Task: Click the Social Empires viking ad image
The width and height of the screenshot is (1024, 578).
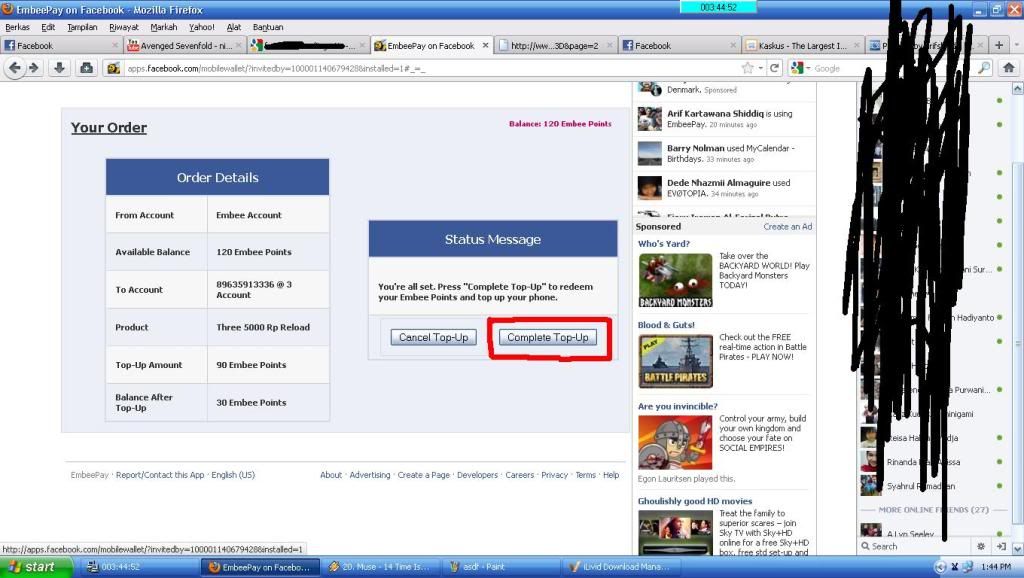Action: click(x=675, y=443)
